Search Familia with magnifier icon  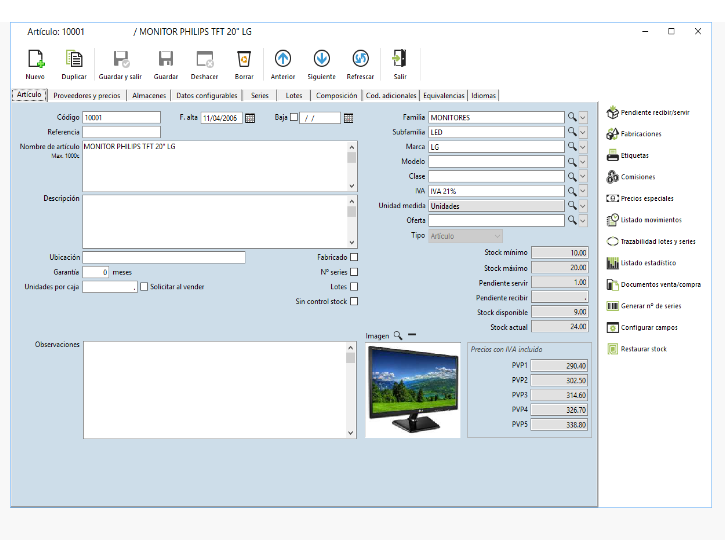coord(572,117)
